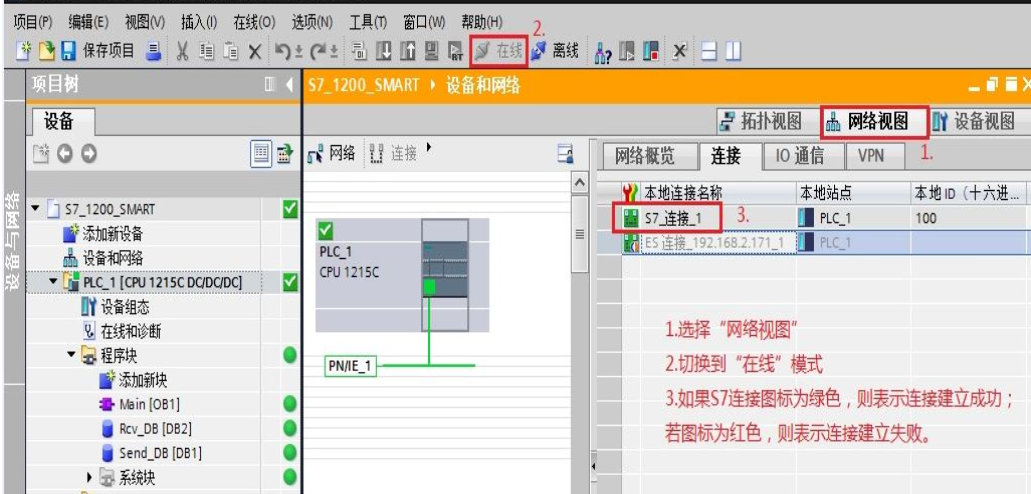Open the 插入(I) menu
This screenshot has height=494, width=1031.
pos(199,22)
